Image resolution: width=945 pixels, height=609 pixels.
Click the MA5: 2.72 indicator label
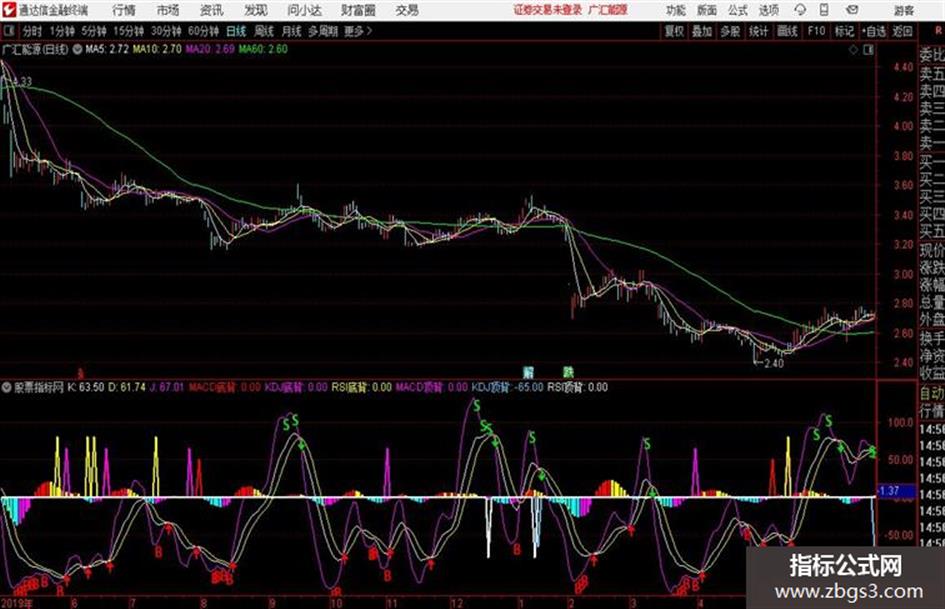point(107,49)
